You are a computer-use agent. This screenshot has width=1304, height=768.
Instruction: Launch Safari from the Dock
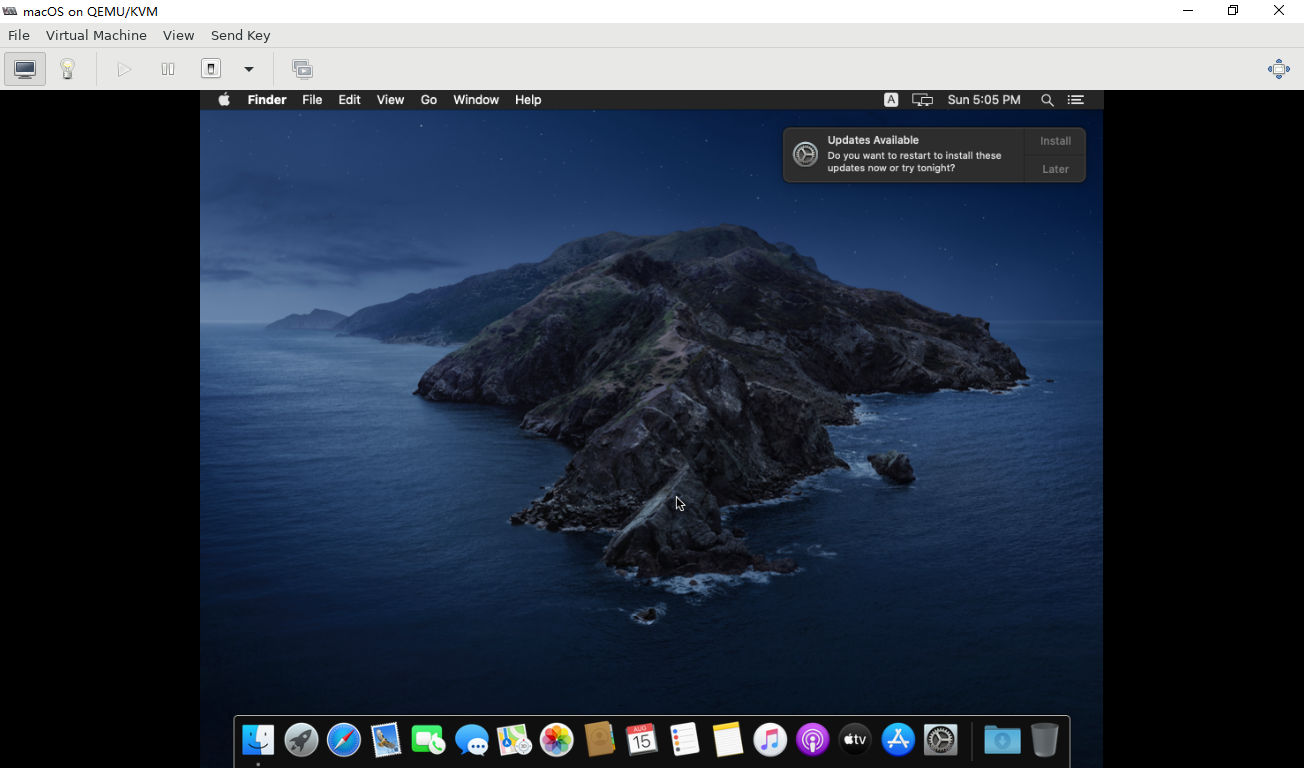click(x=344, y=740)
